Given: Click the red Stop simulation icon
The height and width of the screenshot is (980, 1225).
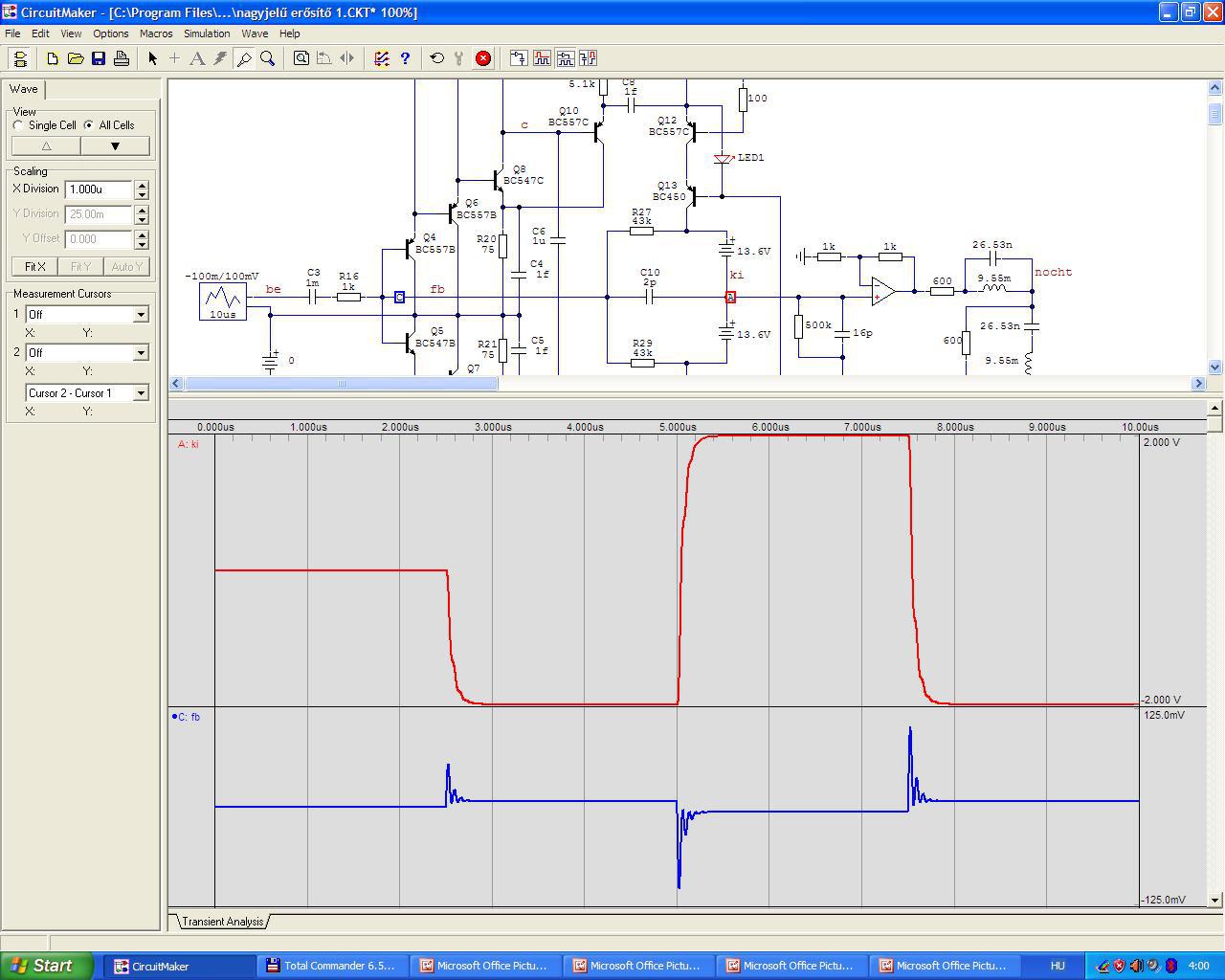Looking at the screenshot, I should point(483,58).
